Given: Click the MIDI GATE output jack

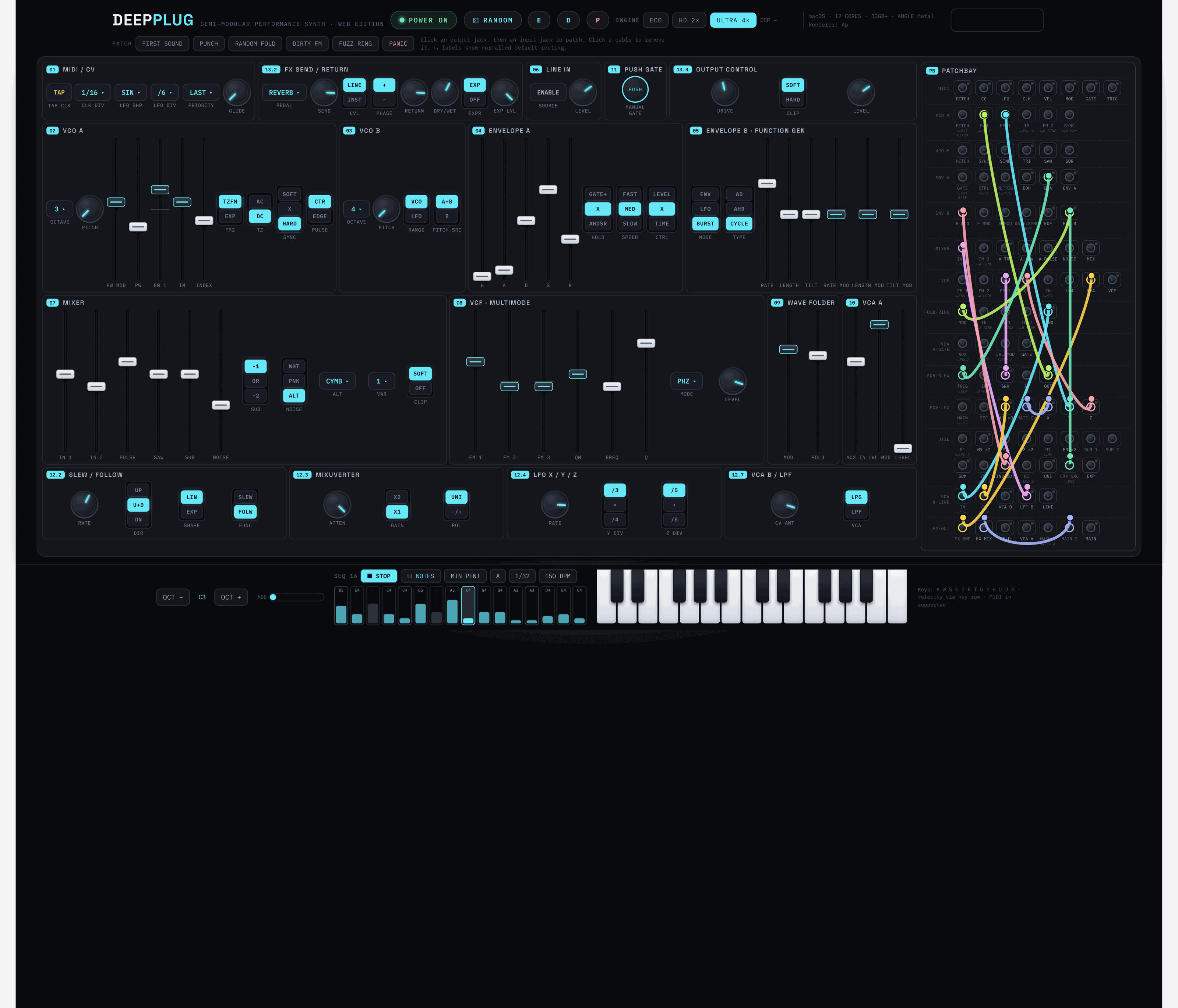Looking at the screenshot, I should click(1090, 88).
